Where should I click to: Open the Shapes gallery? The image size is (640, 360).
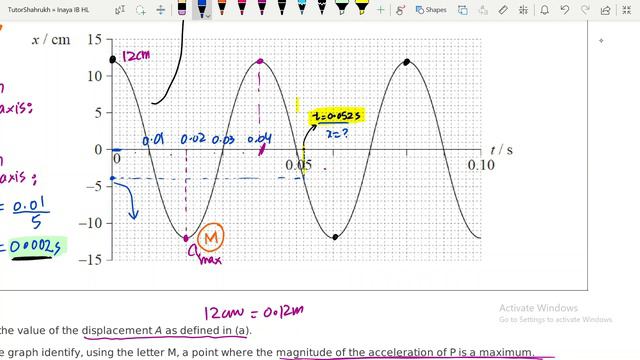click(x=431, y=10)
